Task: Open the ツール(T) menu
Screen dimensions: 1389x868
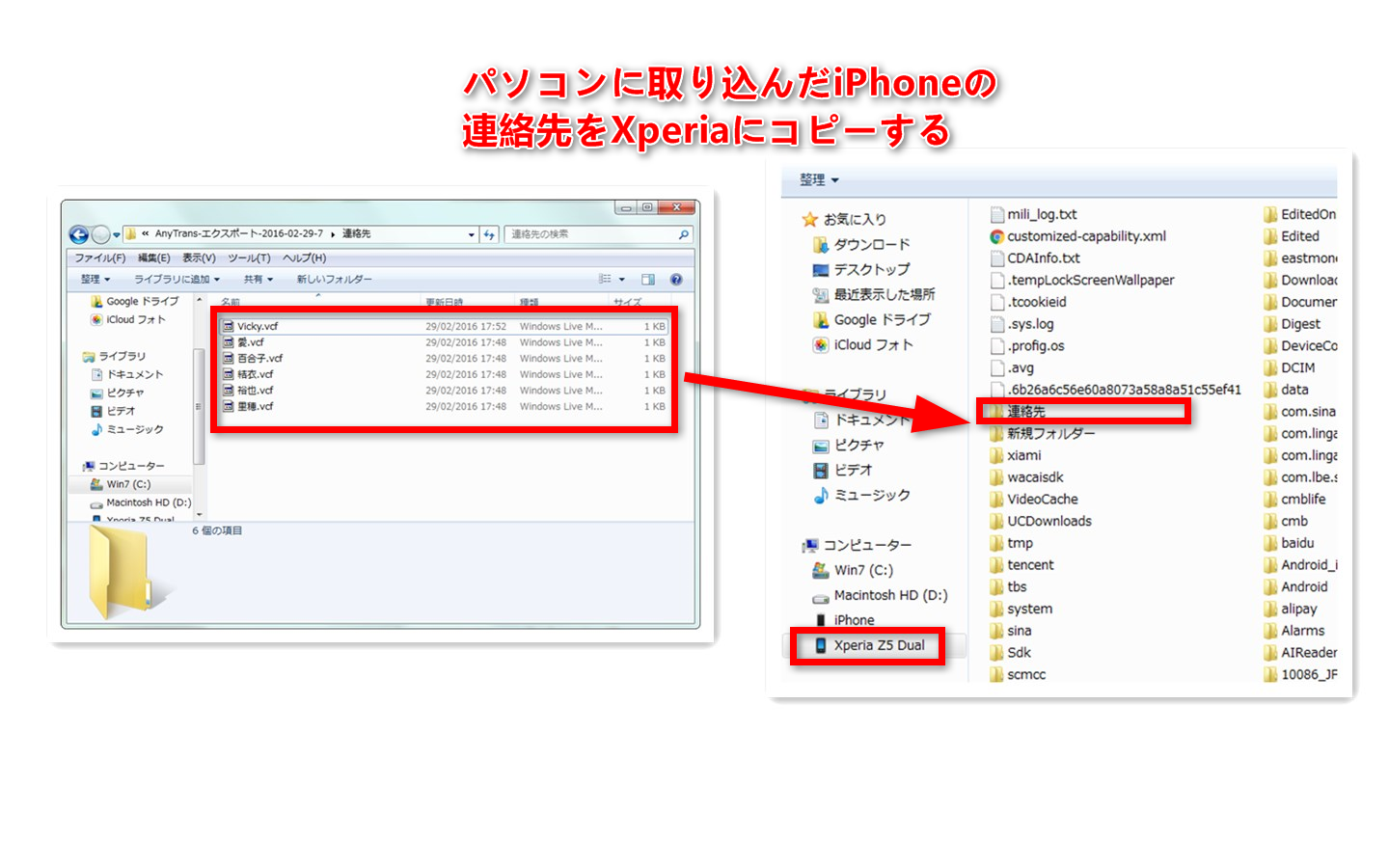Action: [x=249, y=258]
